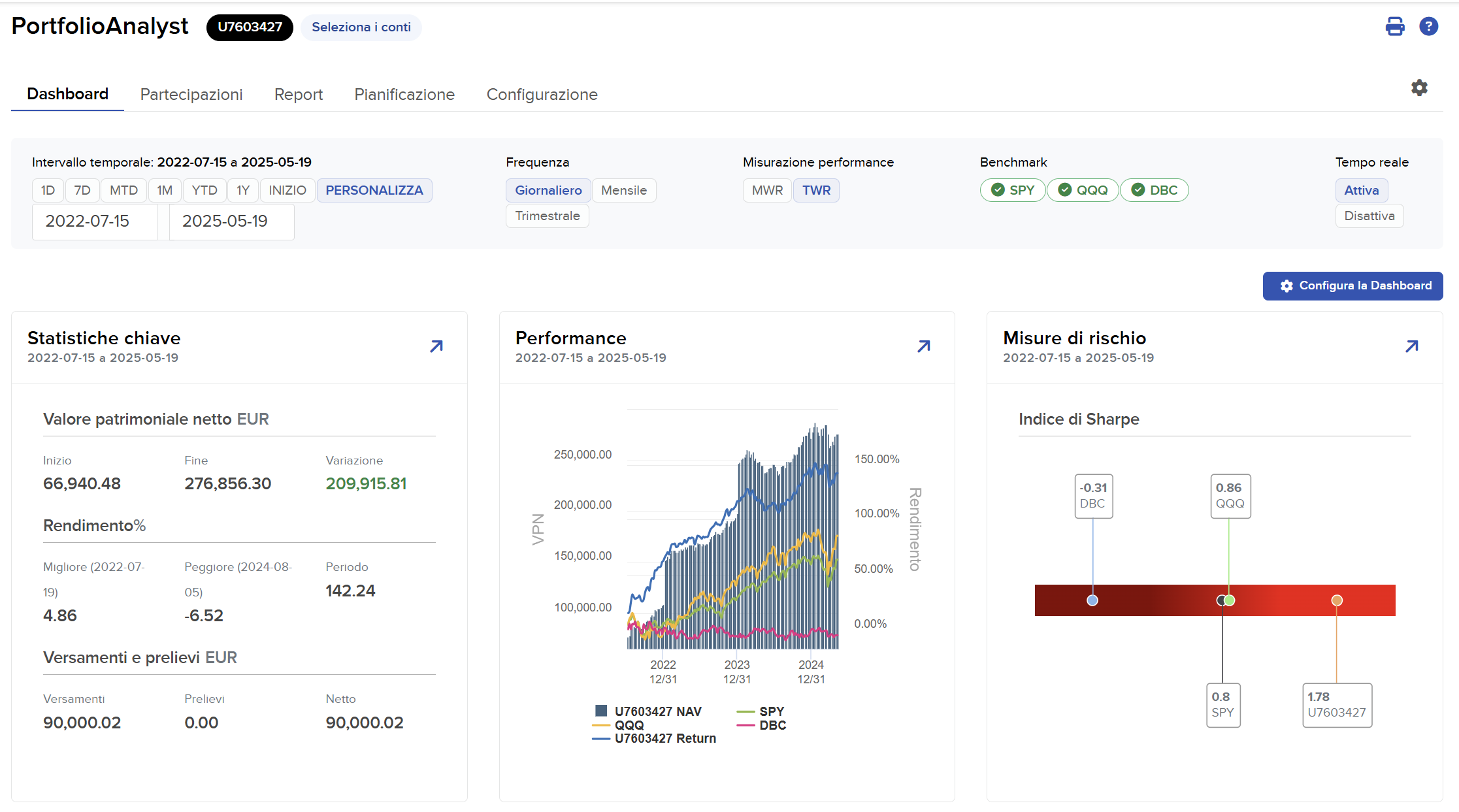Open the Report tab
Viewport: 1459px width, 812px height.
[x=299, y=95]
